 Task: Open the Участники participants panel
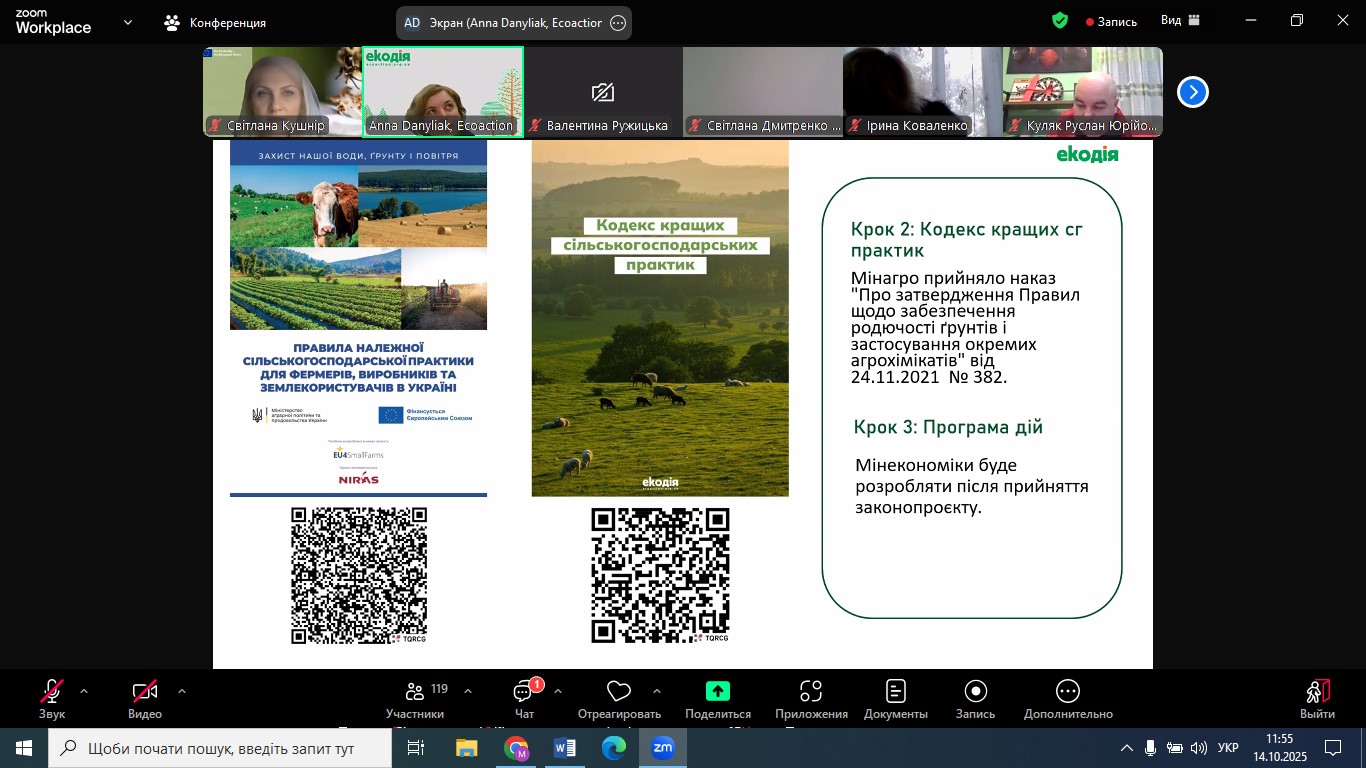pyautogui.click(x=415, y=698)
